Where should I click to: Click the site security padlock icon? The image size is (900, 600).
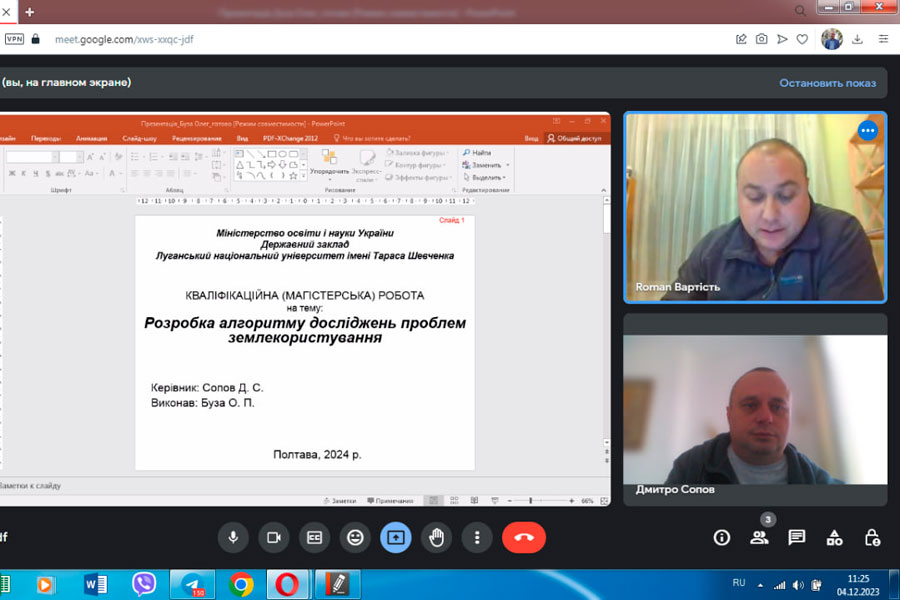[36, 39]
